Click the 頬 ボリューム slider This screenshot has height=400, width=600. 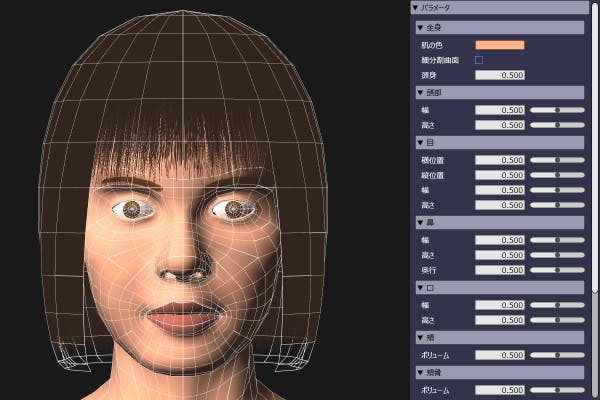point(557,355)
